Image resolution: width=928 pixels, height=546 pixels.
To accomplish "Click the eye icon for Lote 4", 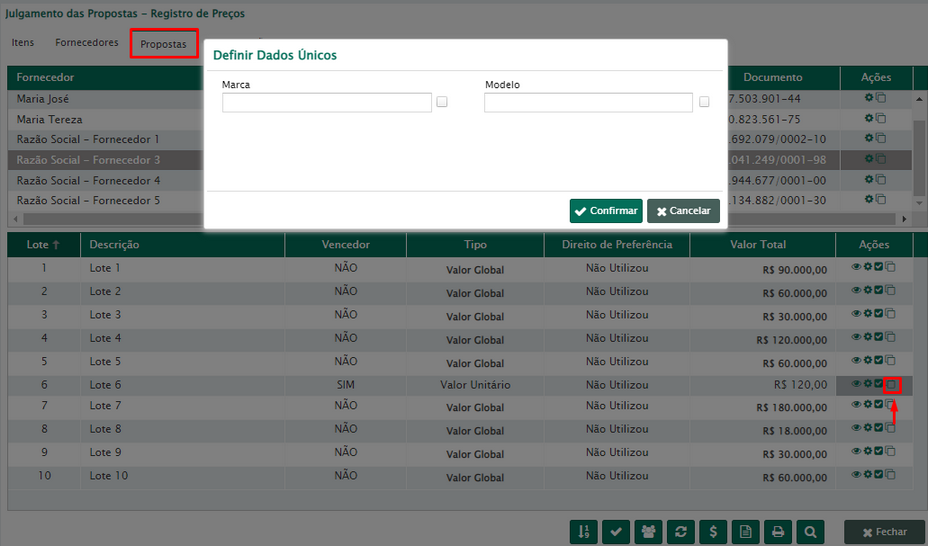I will coord(856,337).
